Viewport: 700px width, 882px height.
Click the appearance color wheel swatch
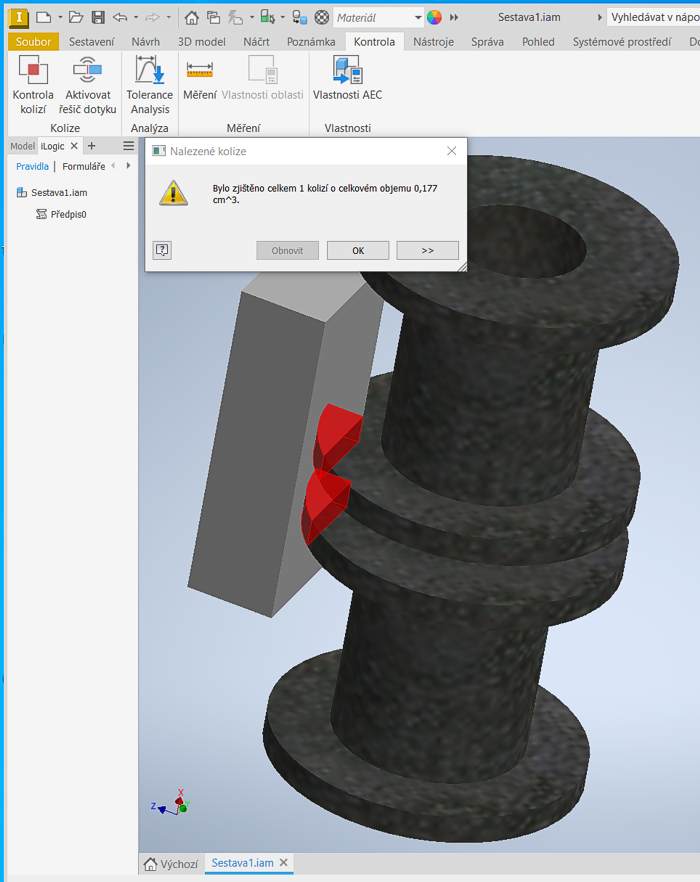[x=434, y=17]
